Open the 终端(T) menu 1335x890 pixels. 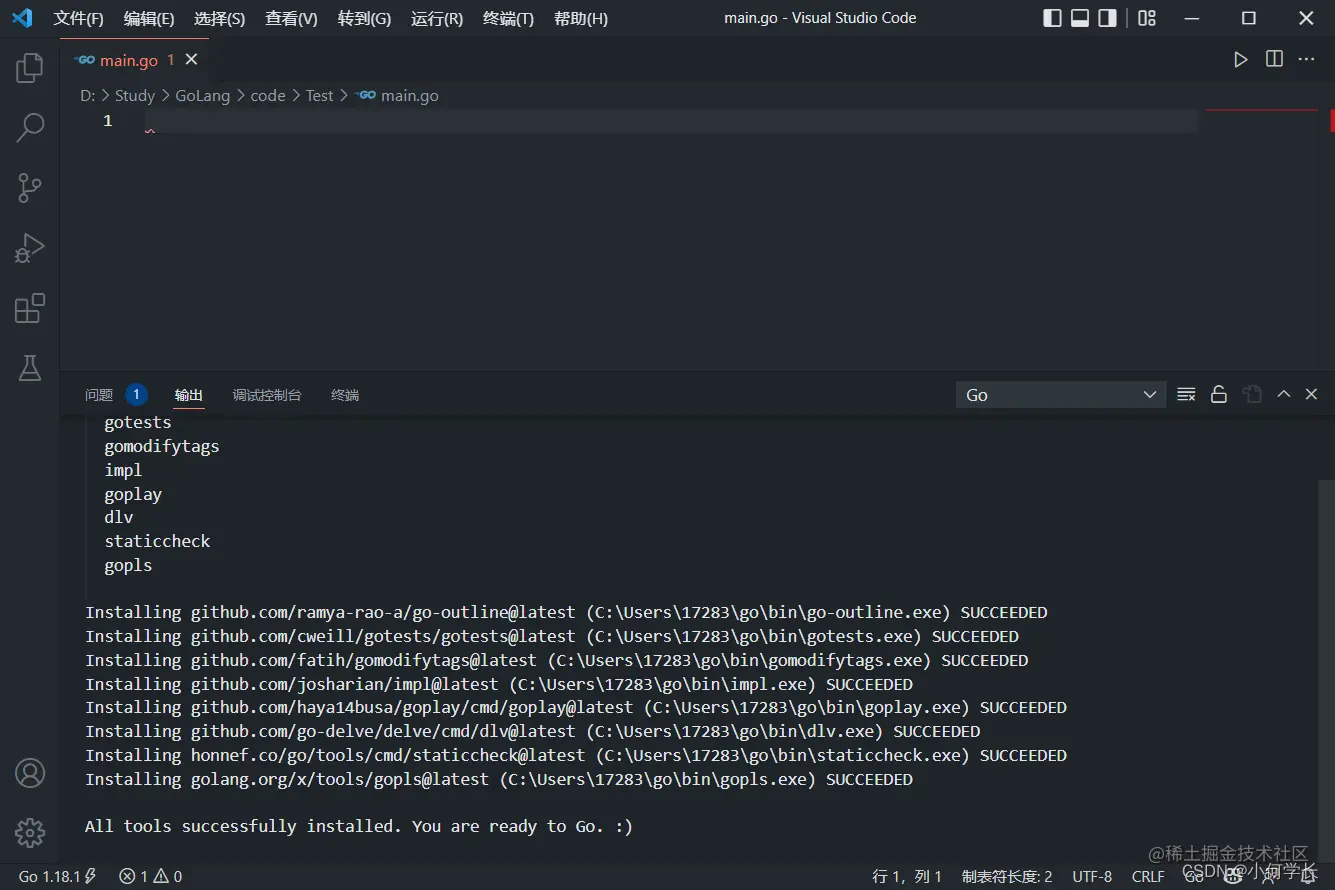508,19
